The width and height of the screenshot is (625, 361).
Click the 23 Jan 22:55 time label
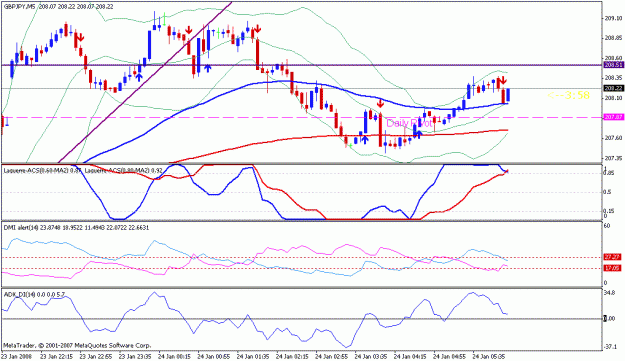click(96, 356)
